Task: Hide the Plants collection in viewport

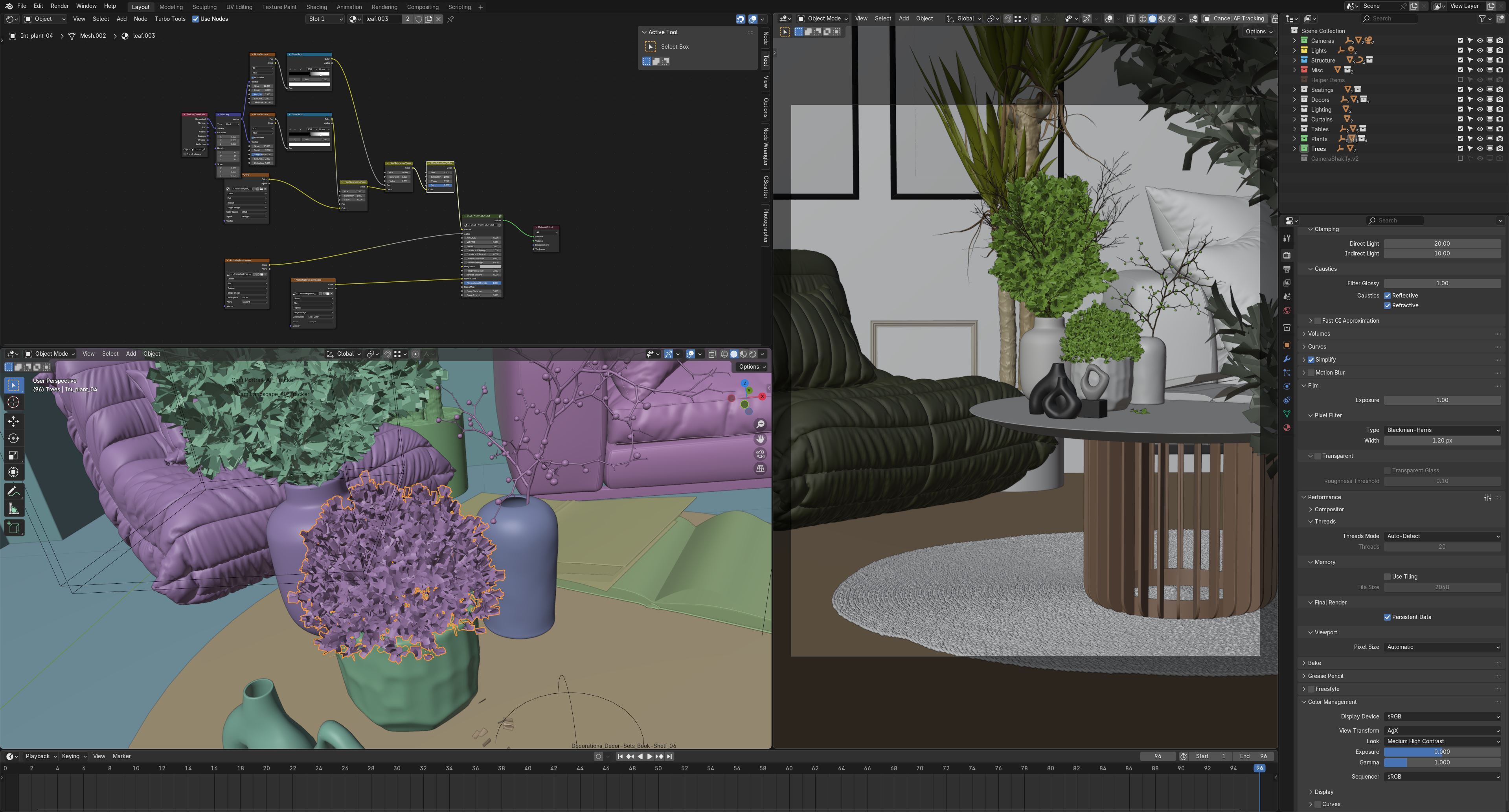Action: [x=1480, y=139]
